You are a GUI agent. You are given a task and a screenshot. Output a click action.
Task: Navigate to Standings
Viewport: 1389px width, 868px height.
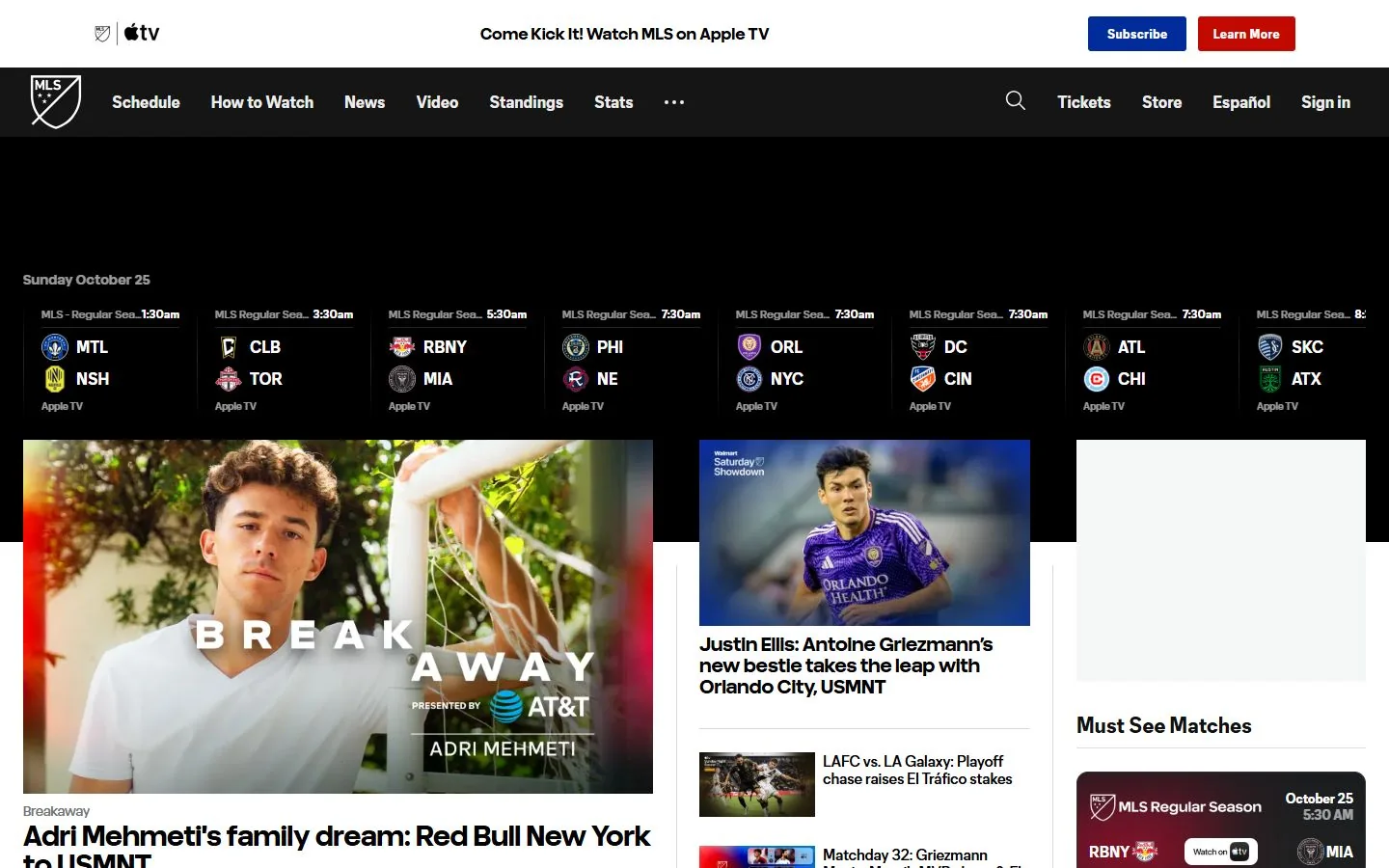click(527, 102)
